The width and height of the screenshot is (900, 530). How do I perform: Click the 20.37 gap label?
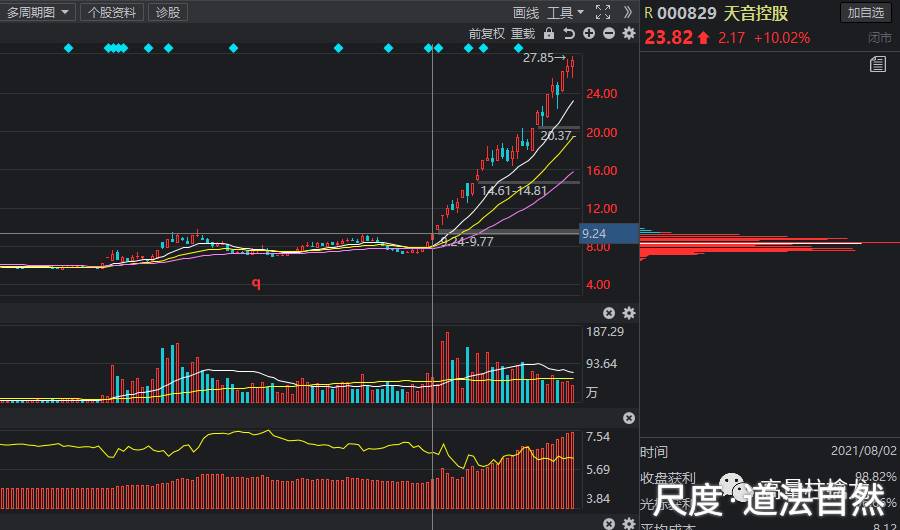(556, 136)
